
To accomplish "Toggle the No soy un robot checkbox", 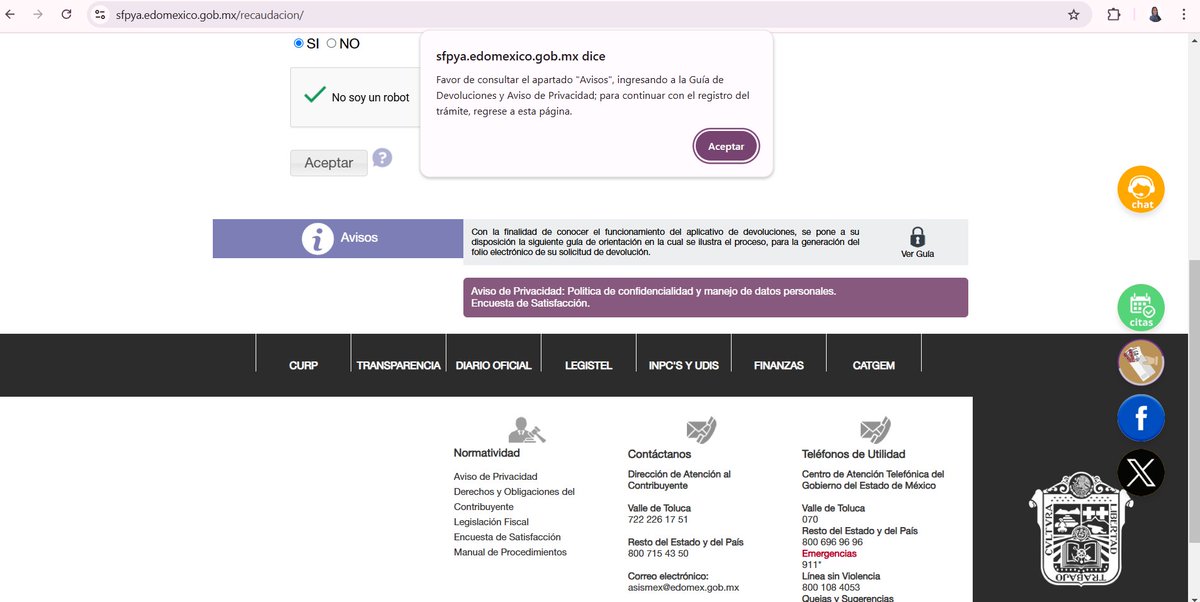I will (315, 95).
